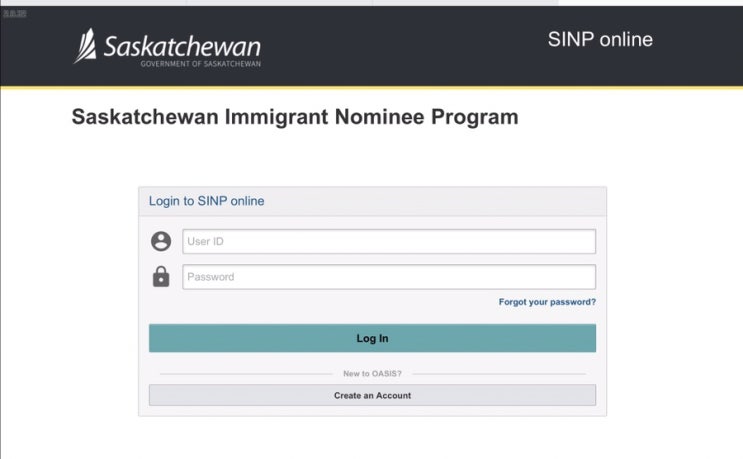This screenshot has width=743, height=459.
Task: Click the Saskatchewan Immigrant Nominee Program heading
Action: click(x=295, y=117)
